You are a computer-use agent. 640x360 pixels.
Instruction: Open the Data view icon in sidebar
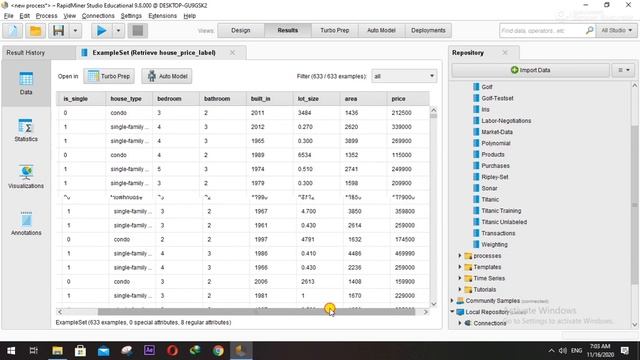click(x=26, y=83)
